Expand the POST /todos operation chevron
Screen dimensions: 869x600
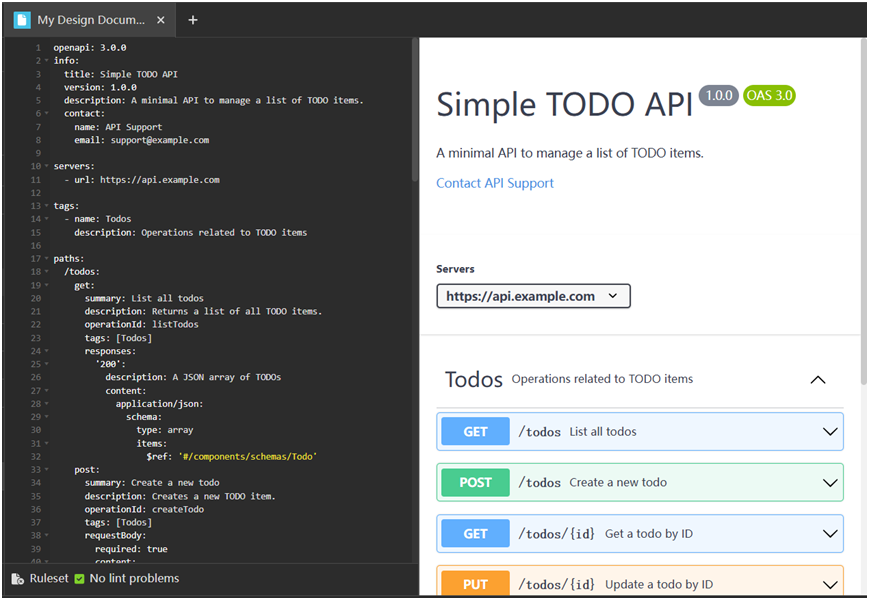830,483
